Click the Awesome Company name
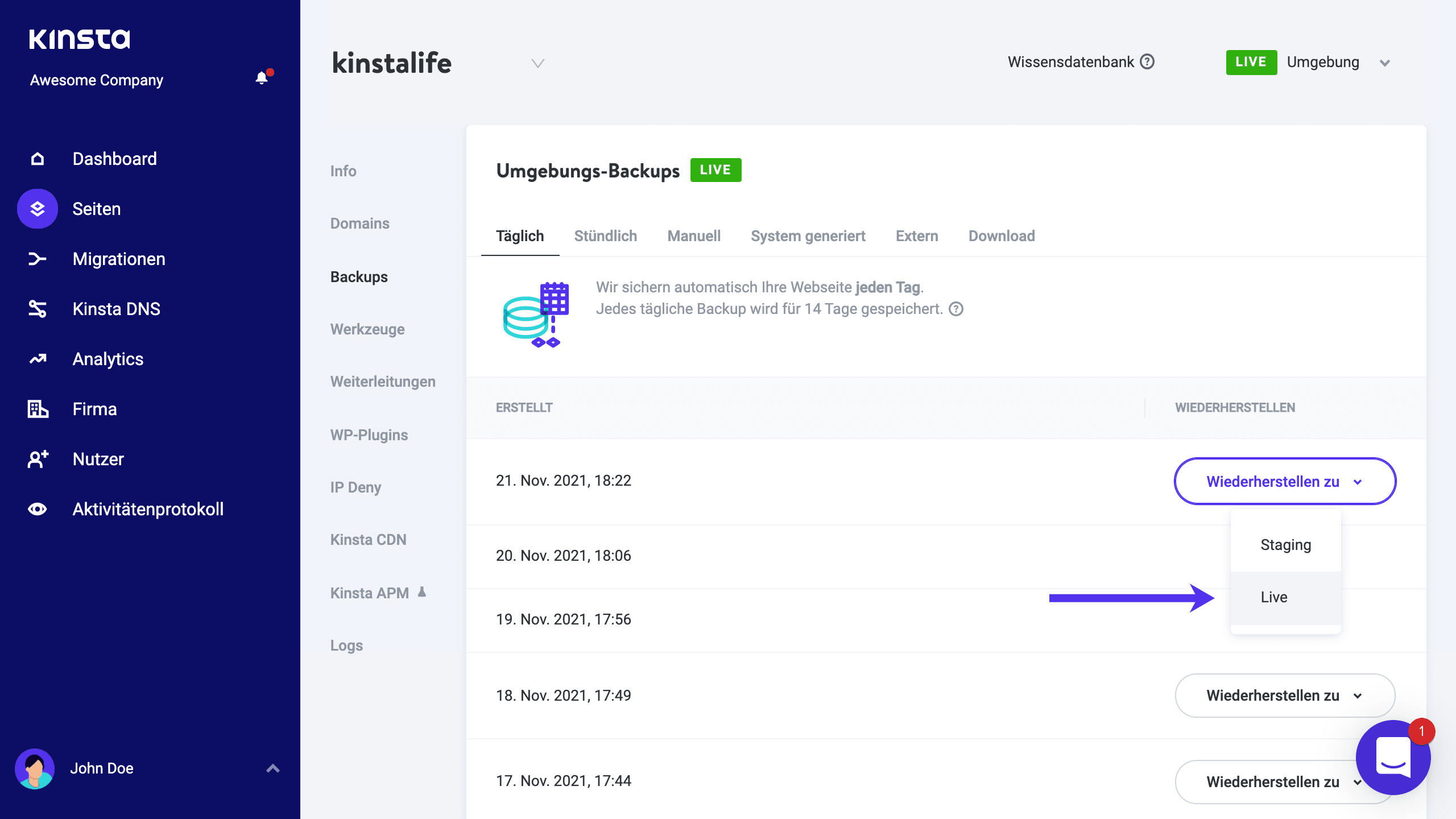Viewport: 1456px width, 819px height. pos(97,80)
